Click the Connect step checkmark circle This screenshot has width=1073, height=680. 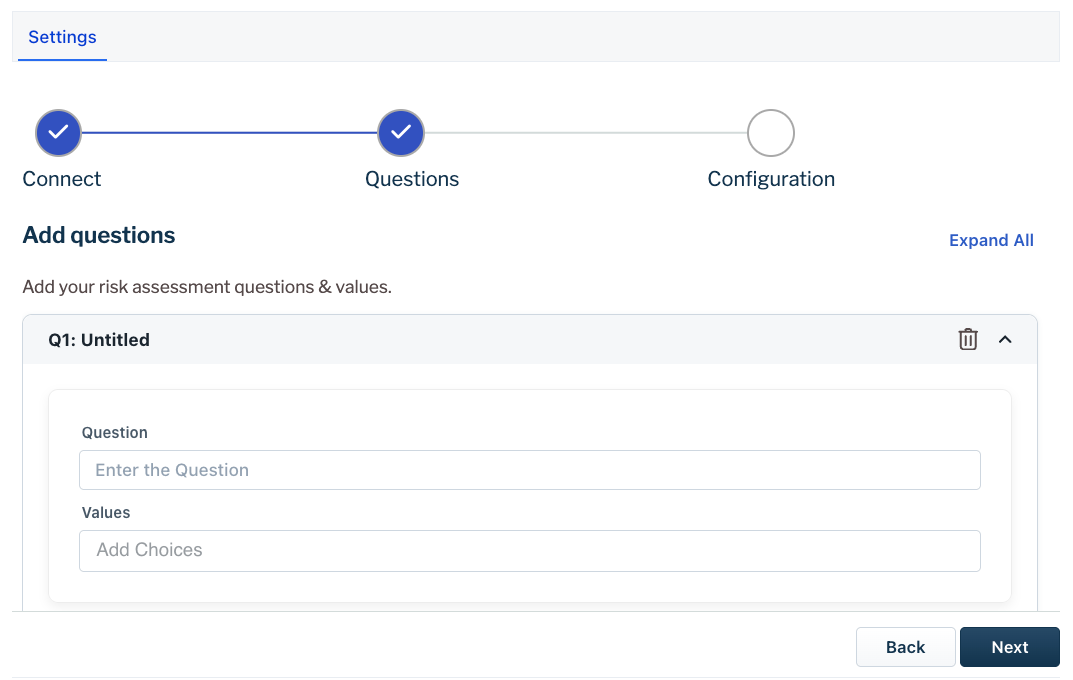59,133
